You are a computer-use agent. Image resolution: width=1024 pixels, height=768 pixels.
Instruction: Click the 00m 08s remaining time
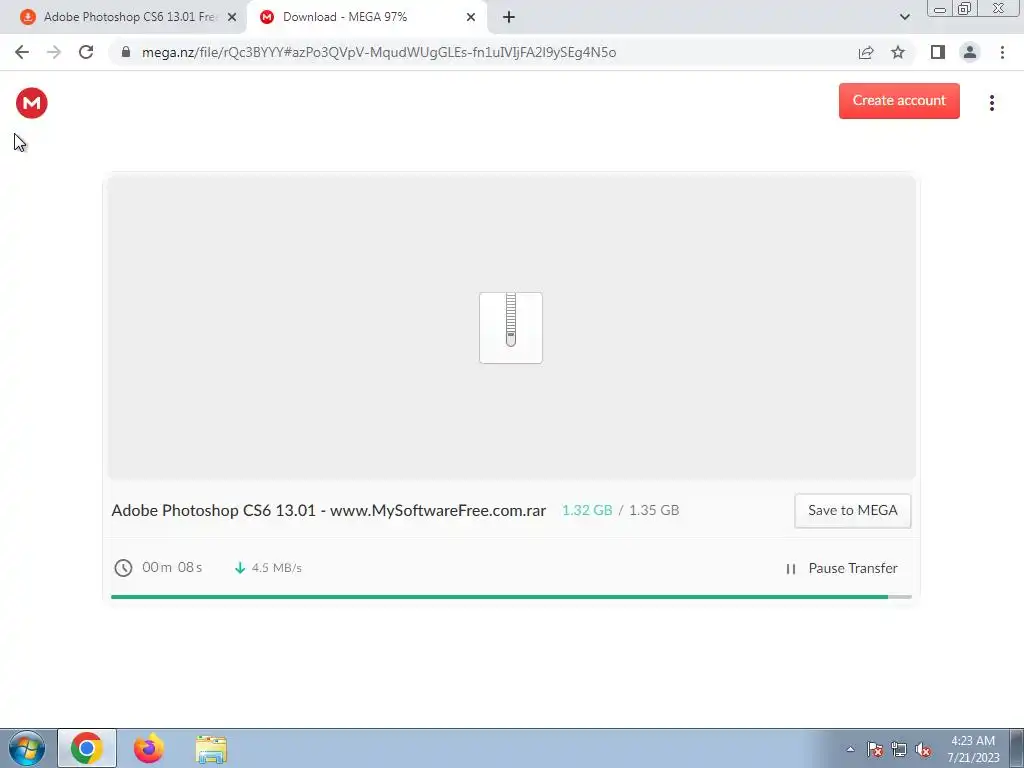point(172,567)
